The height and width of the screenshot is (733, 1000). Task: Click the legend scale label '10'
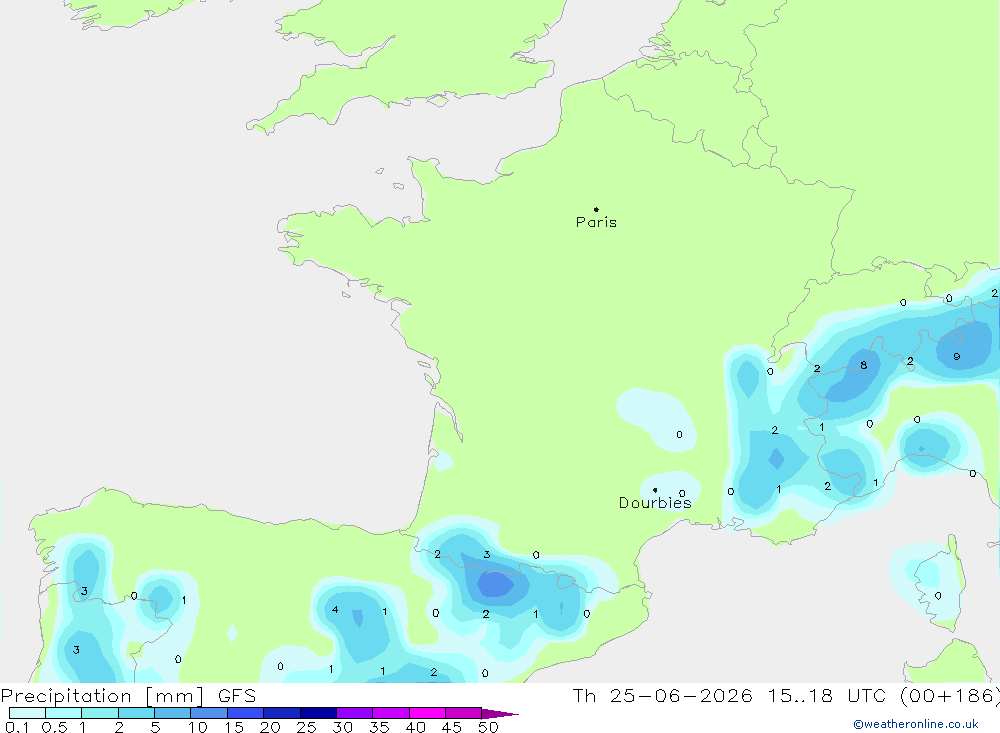[x=198, y=727]
